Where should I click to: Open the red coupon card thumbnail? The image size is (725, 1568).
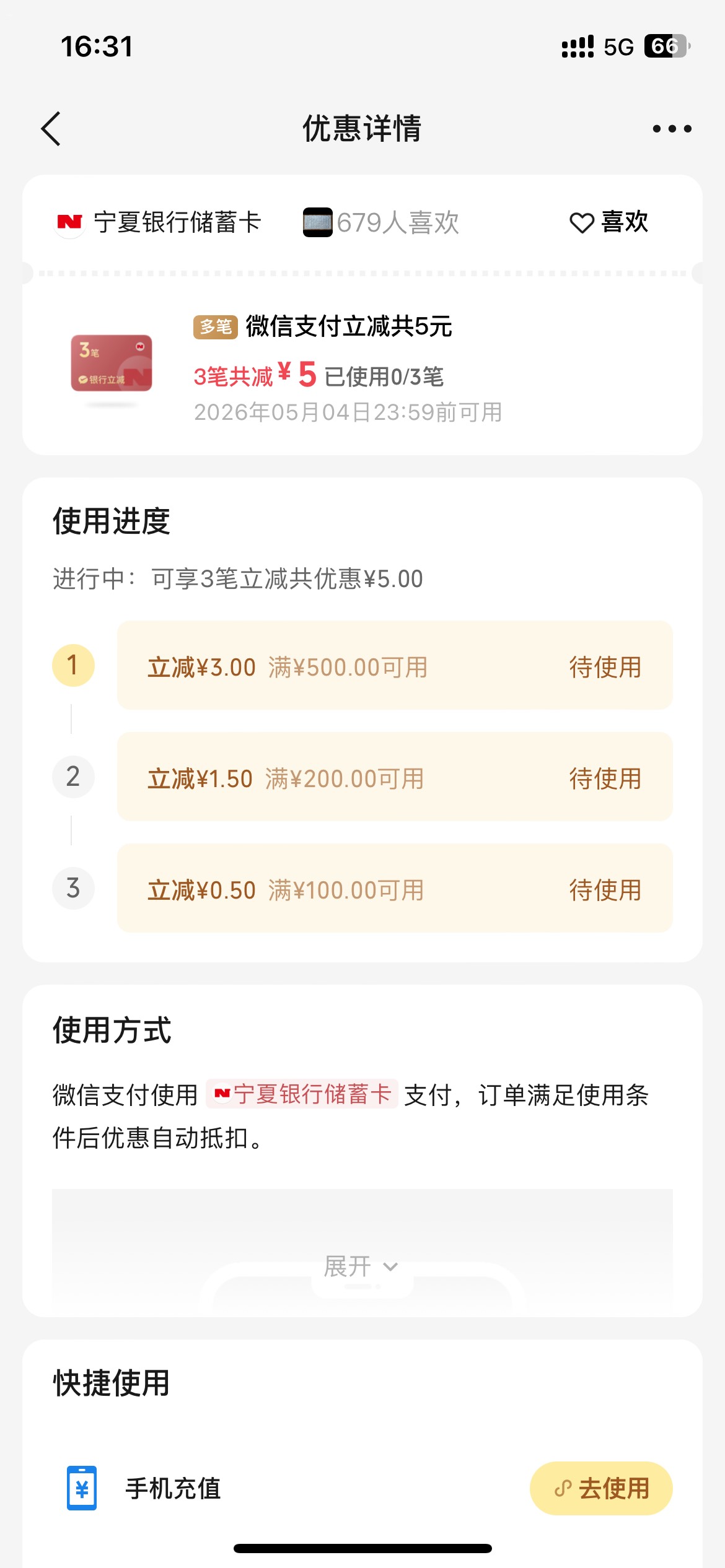coord(112,364)
